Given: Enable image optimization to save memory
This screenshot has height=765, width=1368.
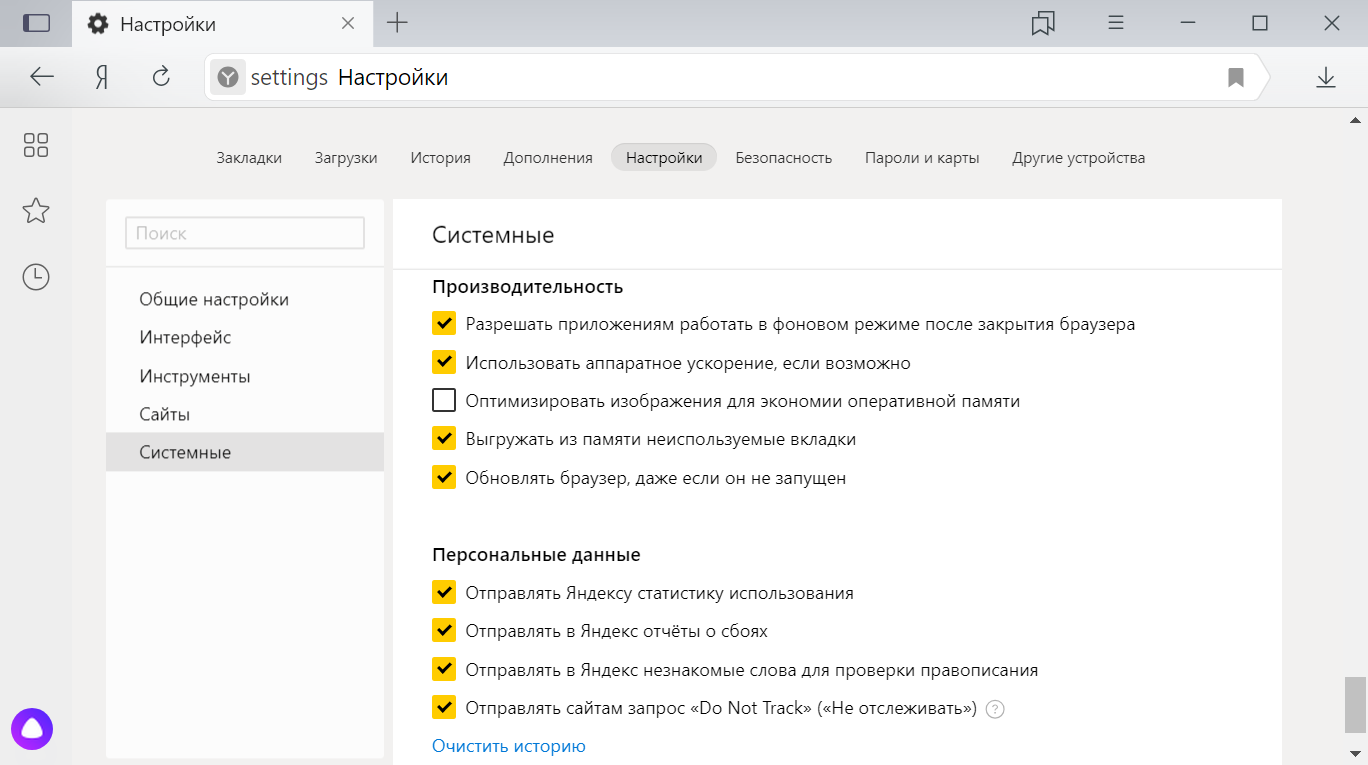Looking at the screenshot, I should 444,400.
